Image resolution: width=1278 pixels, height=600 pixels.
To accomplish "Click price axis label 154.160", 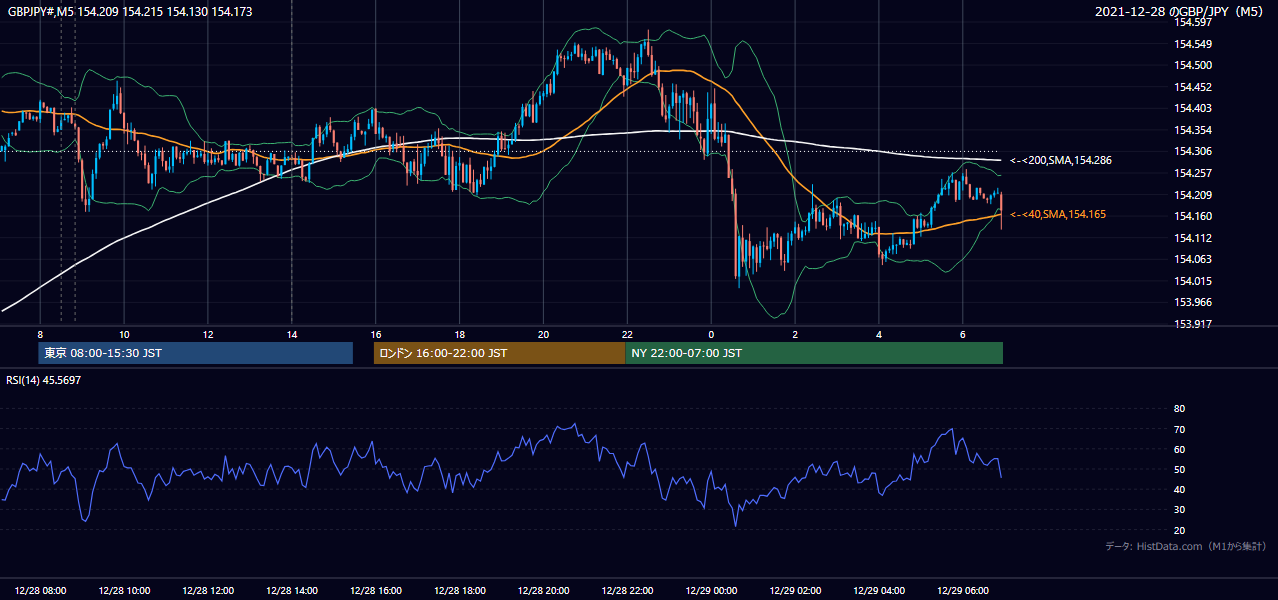I will (1194, 216).
